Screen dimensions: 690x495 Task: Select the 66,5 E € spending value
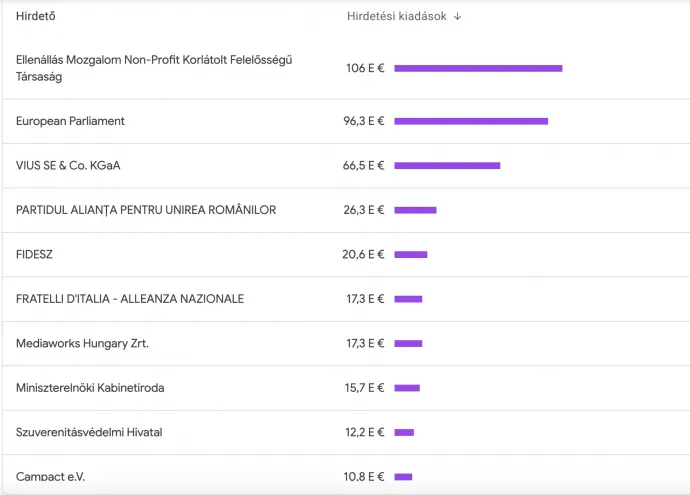click(x=363, y=165)
